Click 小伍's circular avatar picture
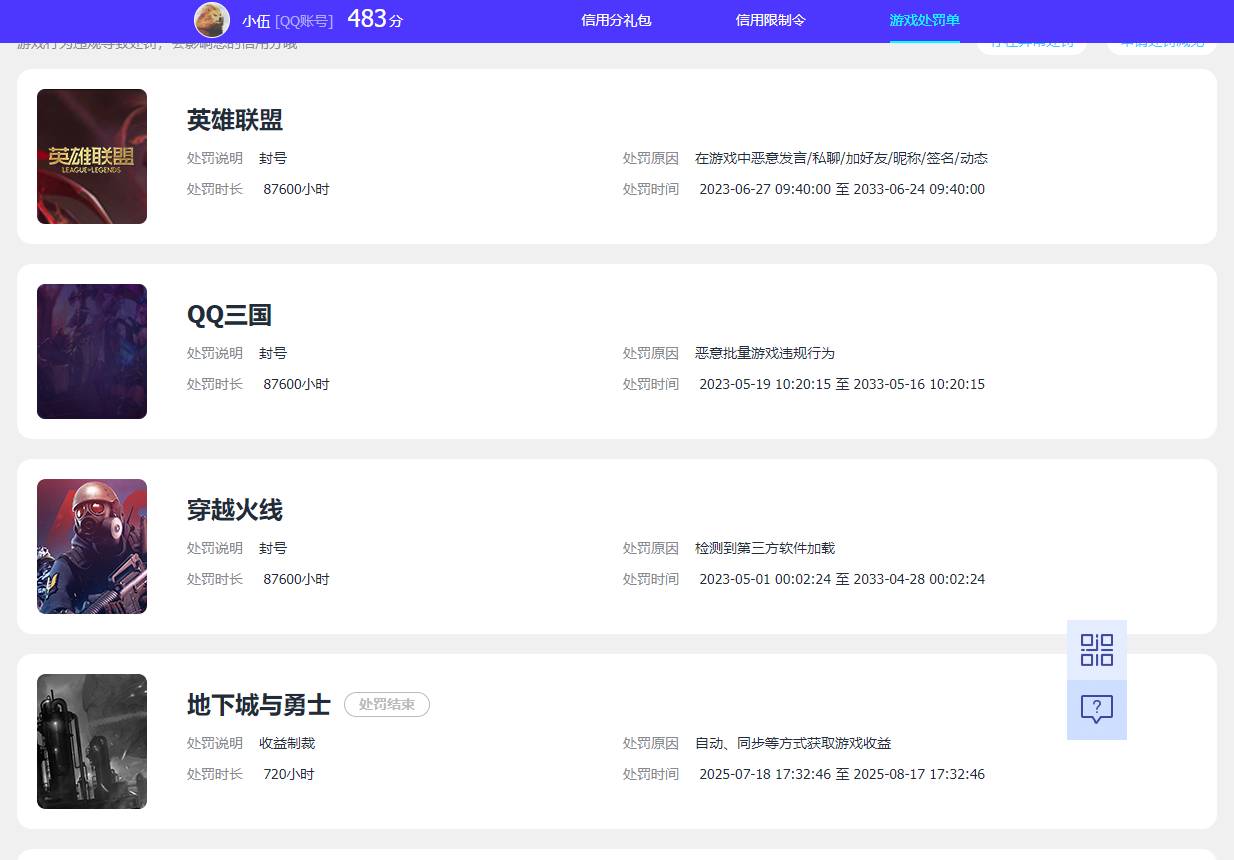Screen dimensions: 1234x860 [x=210, y=20]
